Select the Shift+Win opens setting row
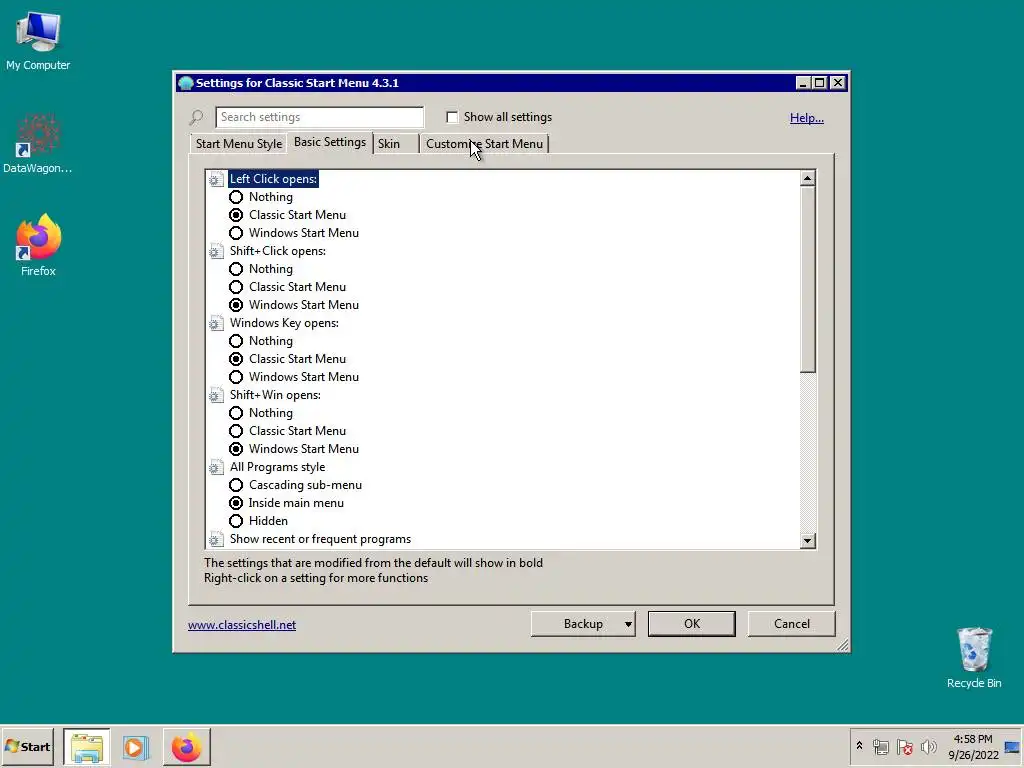 point(275,395)
